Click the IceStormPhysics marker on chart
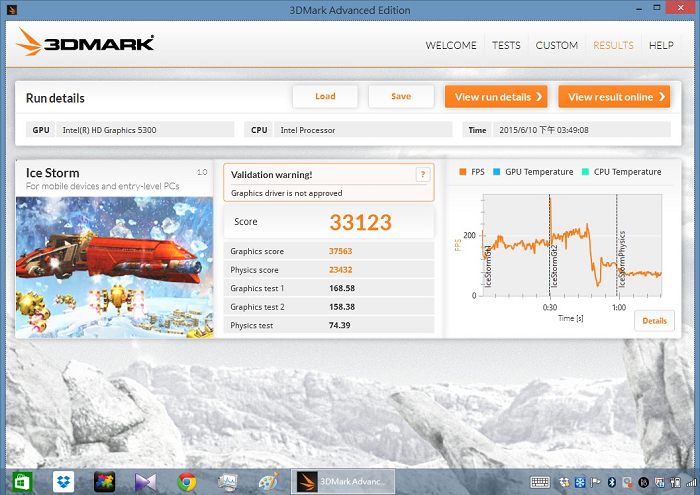Viewport: 700px width, 495px height. [x=621, y=260]
